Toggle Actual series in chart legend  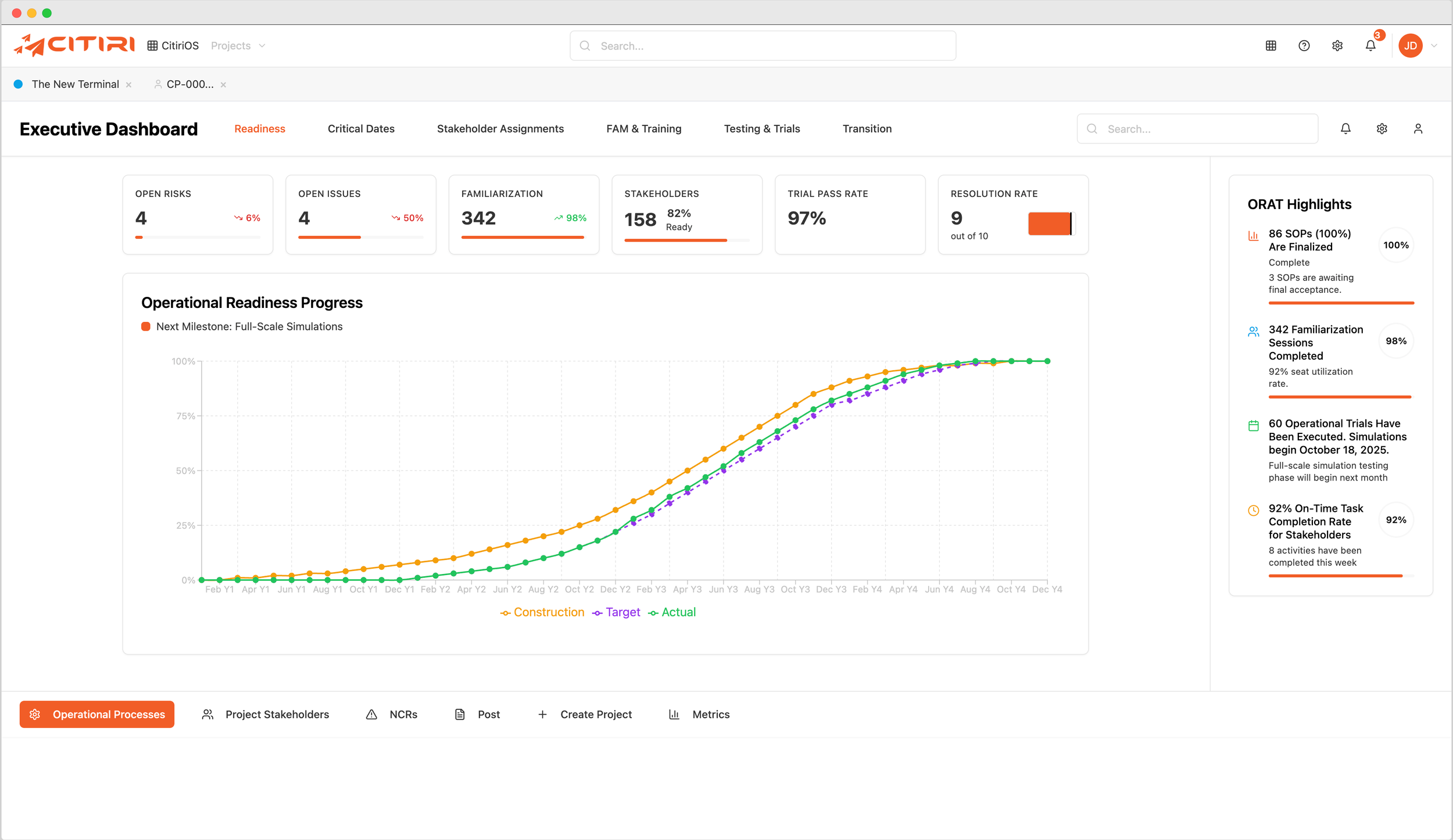tap(672, 612)
